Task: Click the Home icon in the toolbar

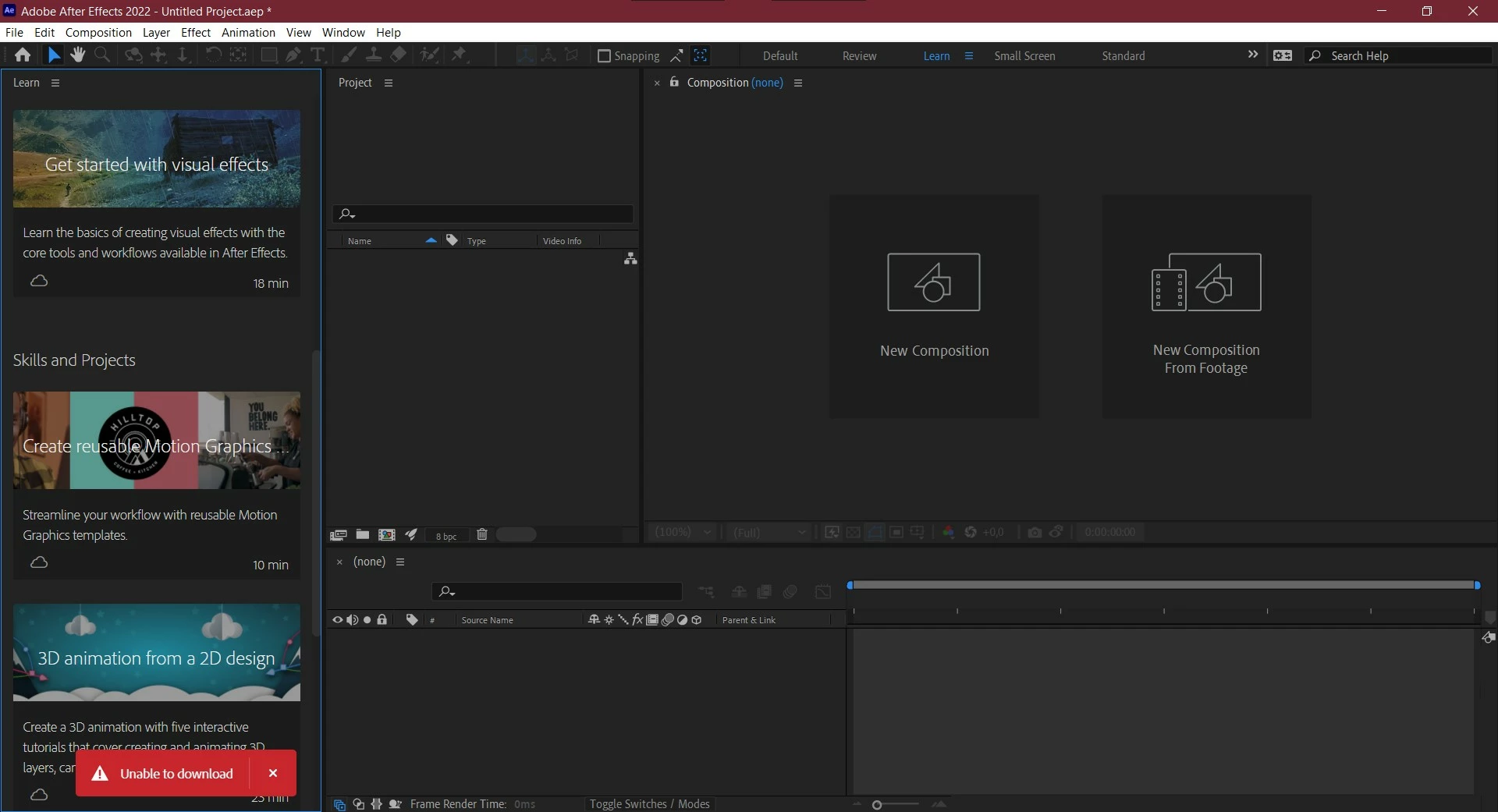Action: coord(23,55)
